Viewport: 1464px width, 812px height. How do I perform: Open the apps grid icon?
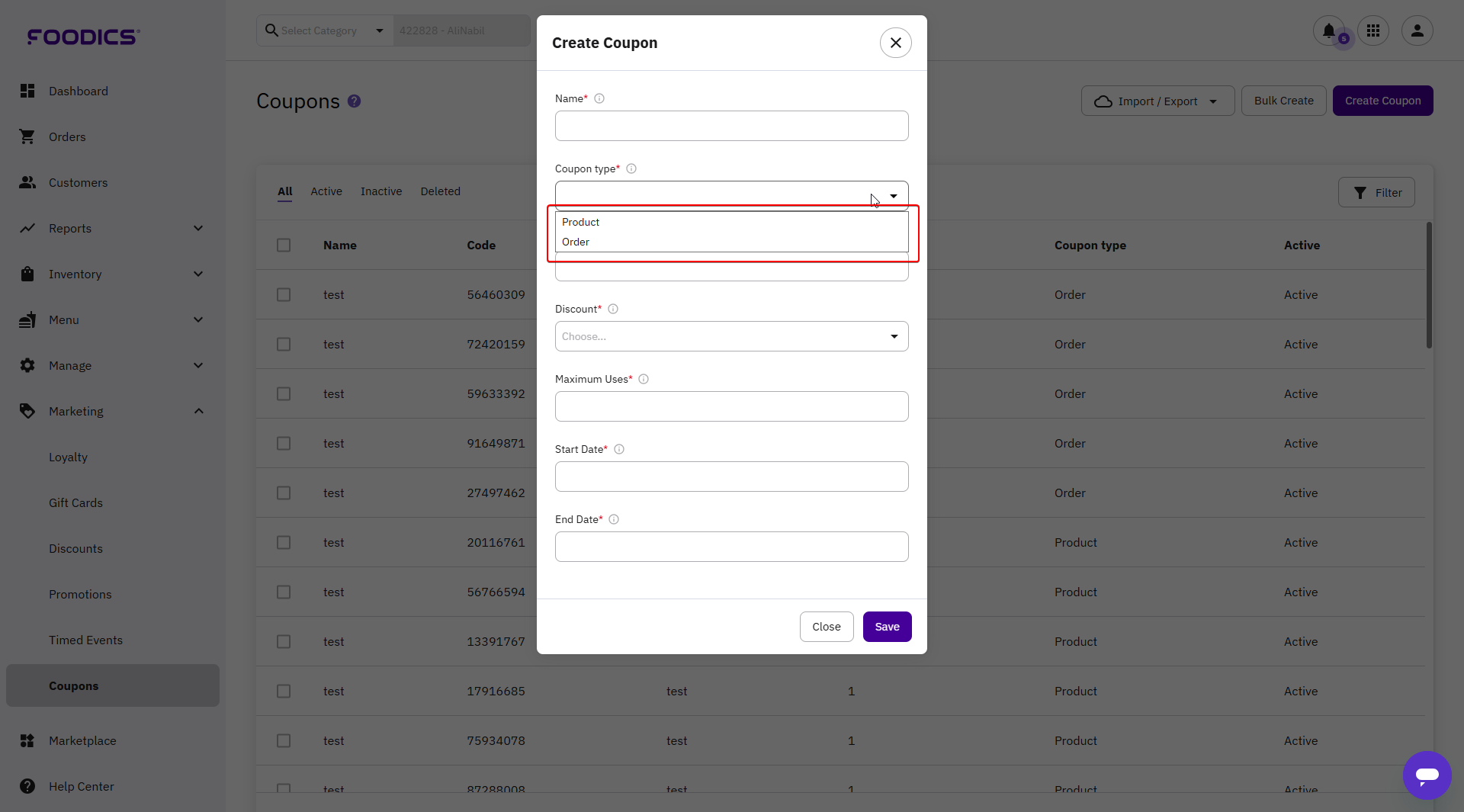(x=1373, y=31)
